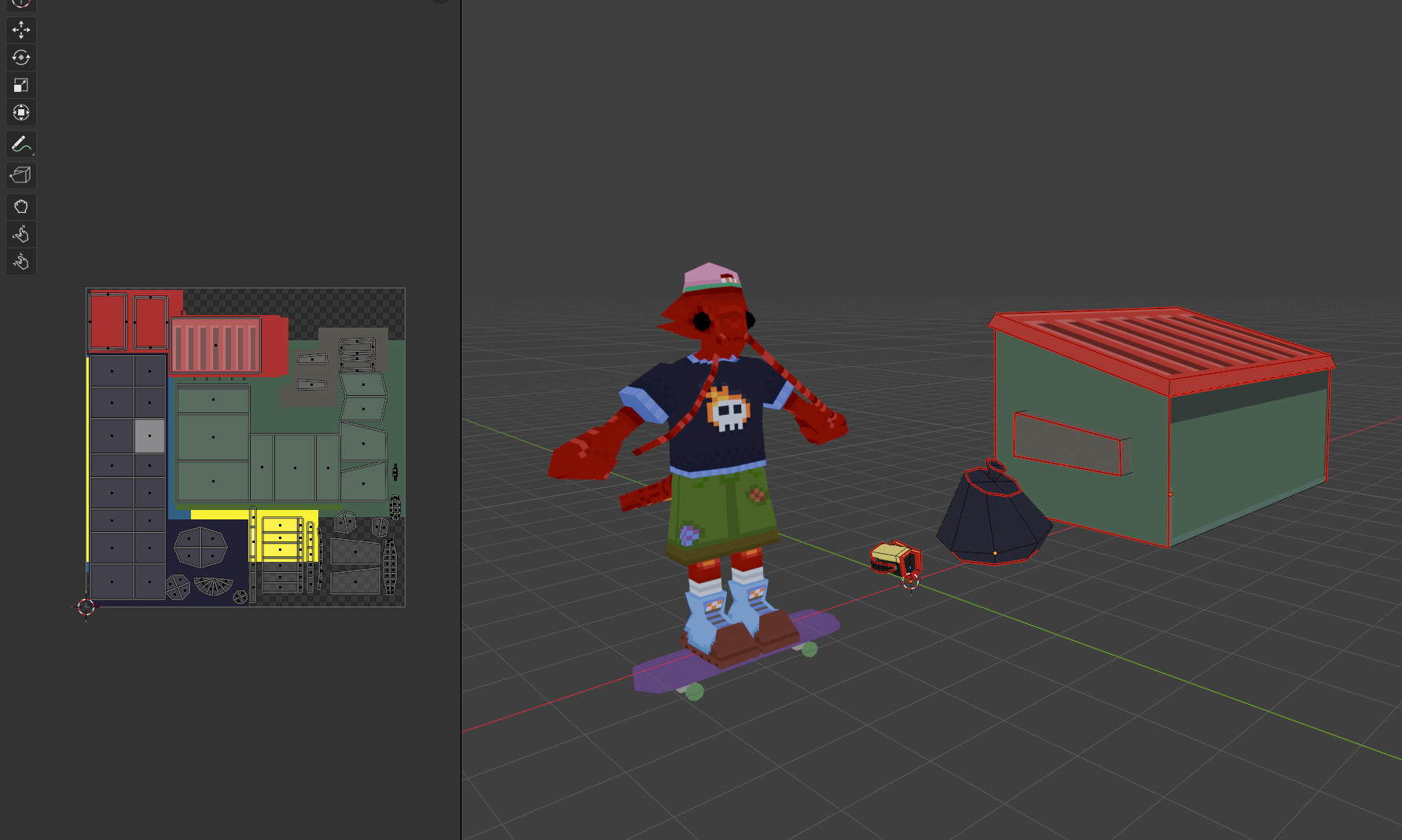Image resolution: width=1402 pixels, height=840 pixels.
Task: Activate the Scale tool in UV toolbar
Action: (21, 85)
